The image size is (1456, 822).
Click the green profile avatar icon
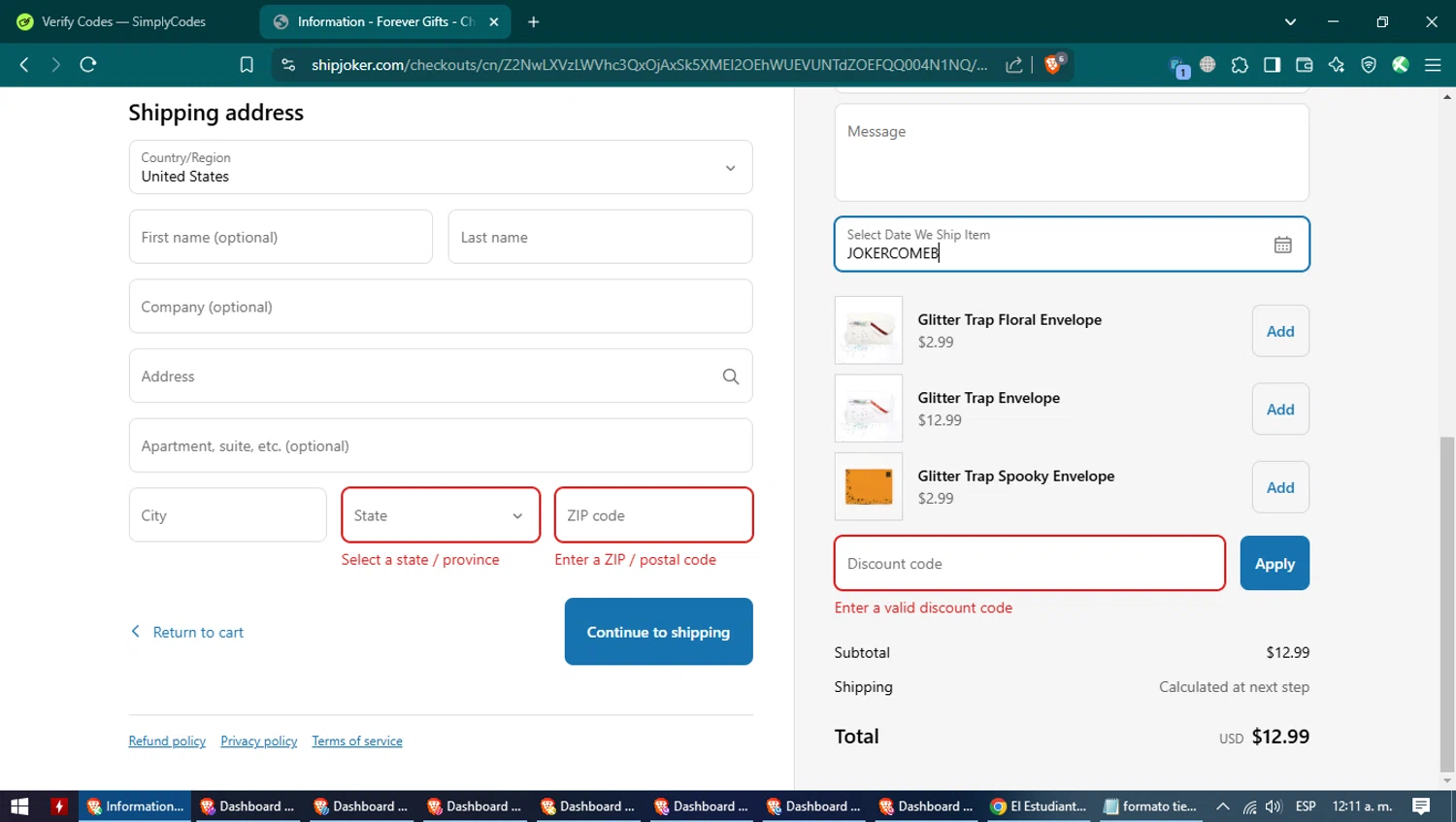[1400, 65]
